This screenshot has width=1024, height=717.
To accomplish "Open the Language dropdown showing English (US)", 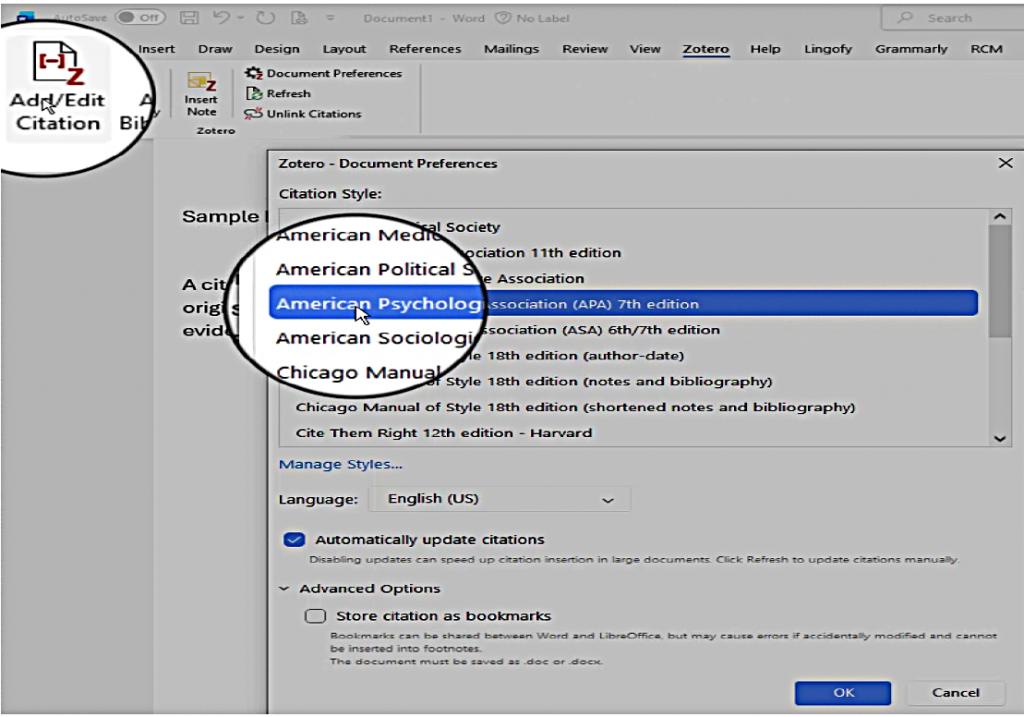I will pos(499,499).
